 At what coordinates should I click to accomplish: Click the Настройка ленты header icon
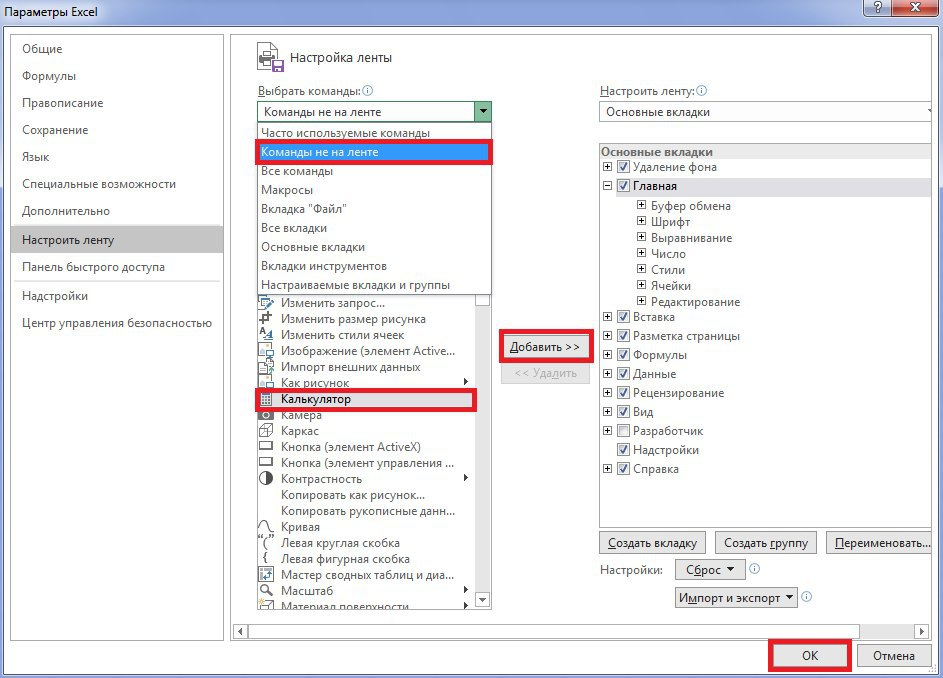[x=270, y=58]
